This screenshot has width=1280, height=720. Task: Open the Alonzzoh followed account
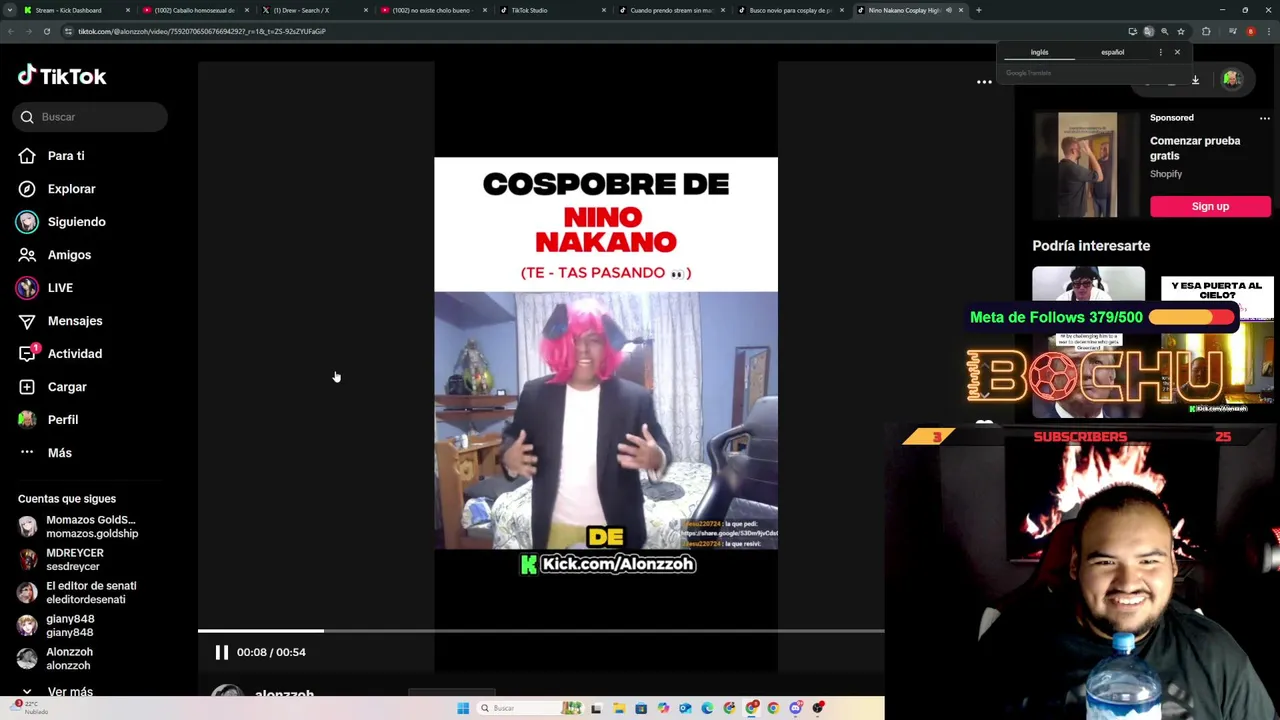point(57,658)
